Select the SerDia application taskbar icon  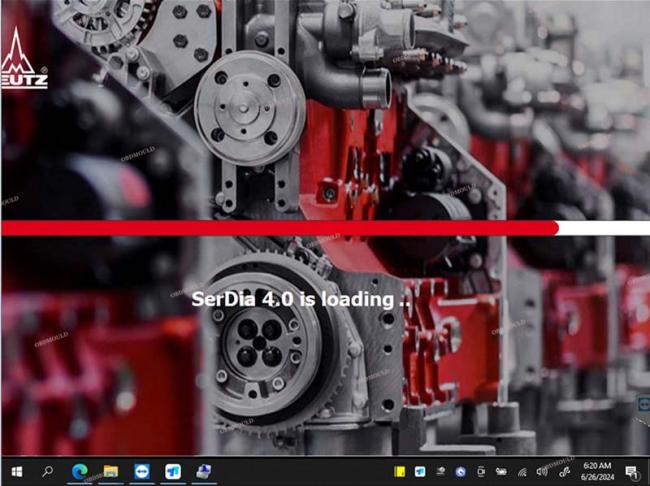point(203,471)
